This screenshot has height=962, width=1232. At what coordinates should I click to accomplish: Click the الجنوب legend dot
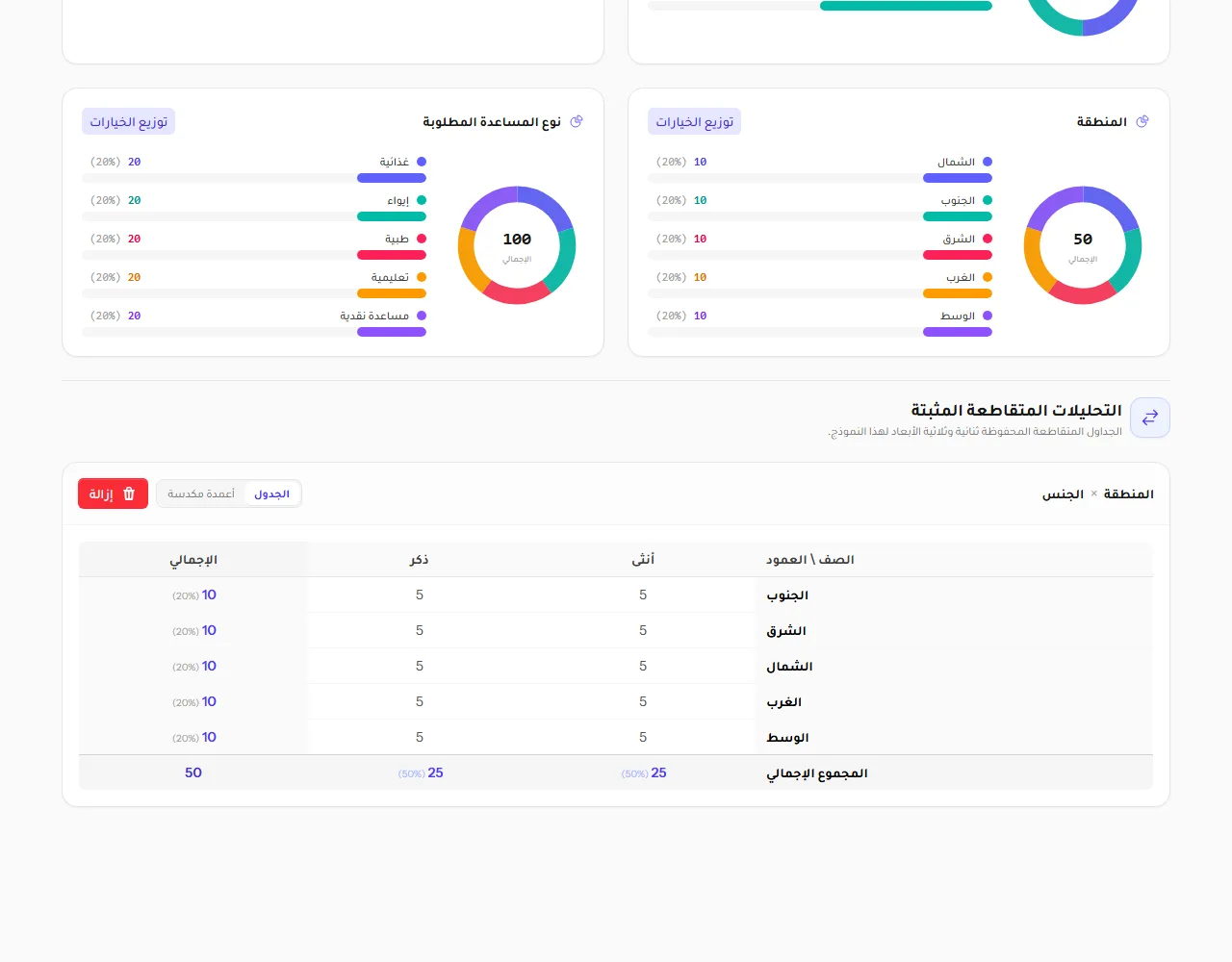click(x=988, y=200)
